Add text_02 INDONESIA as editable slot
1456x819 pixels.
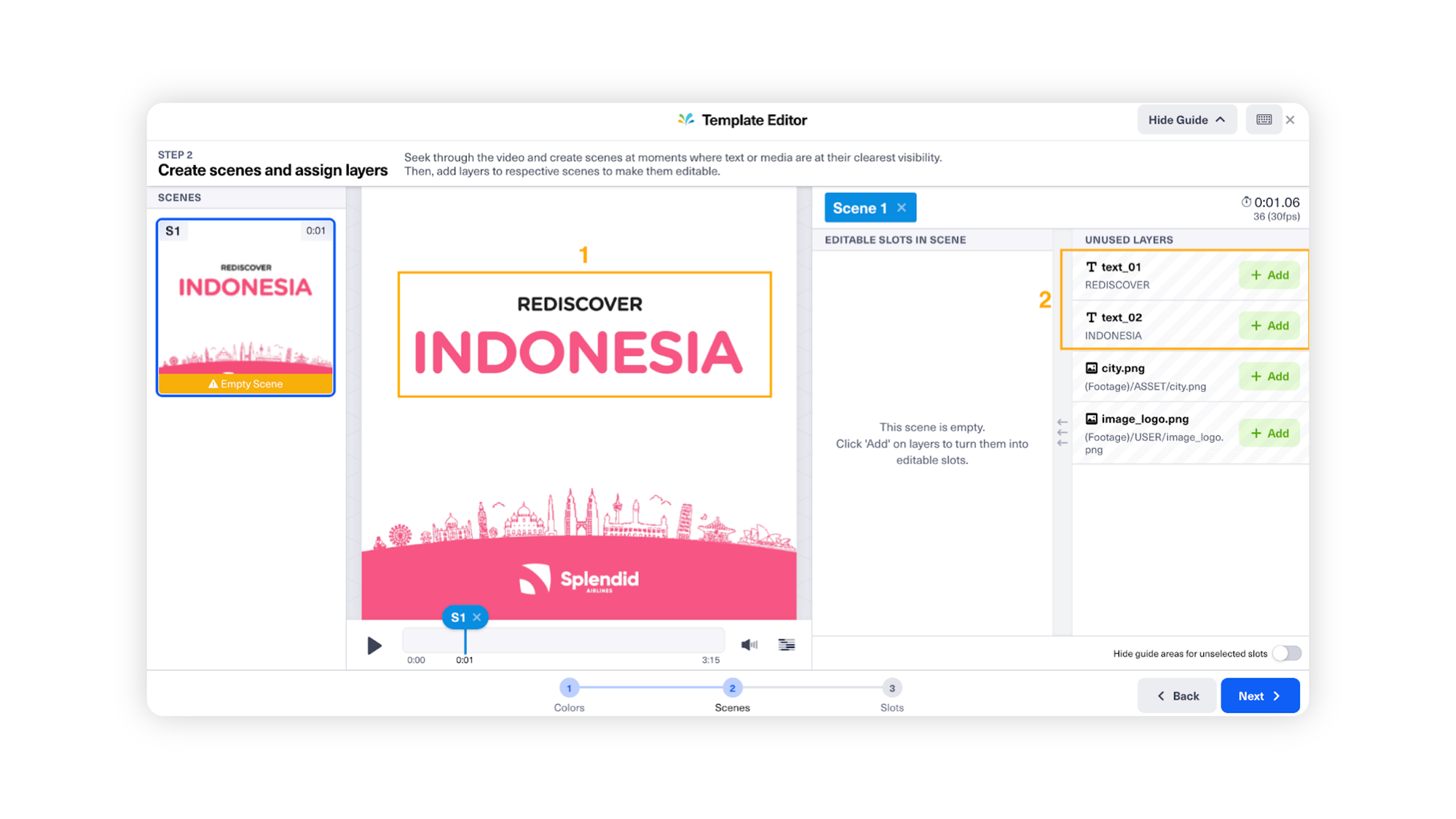(1268, 325)
